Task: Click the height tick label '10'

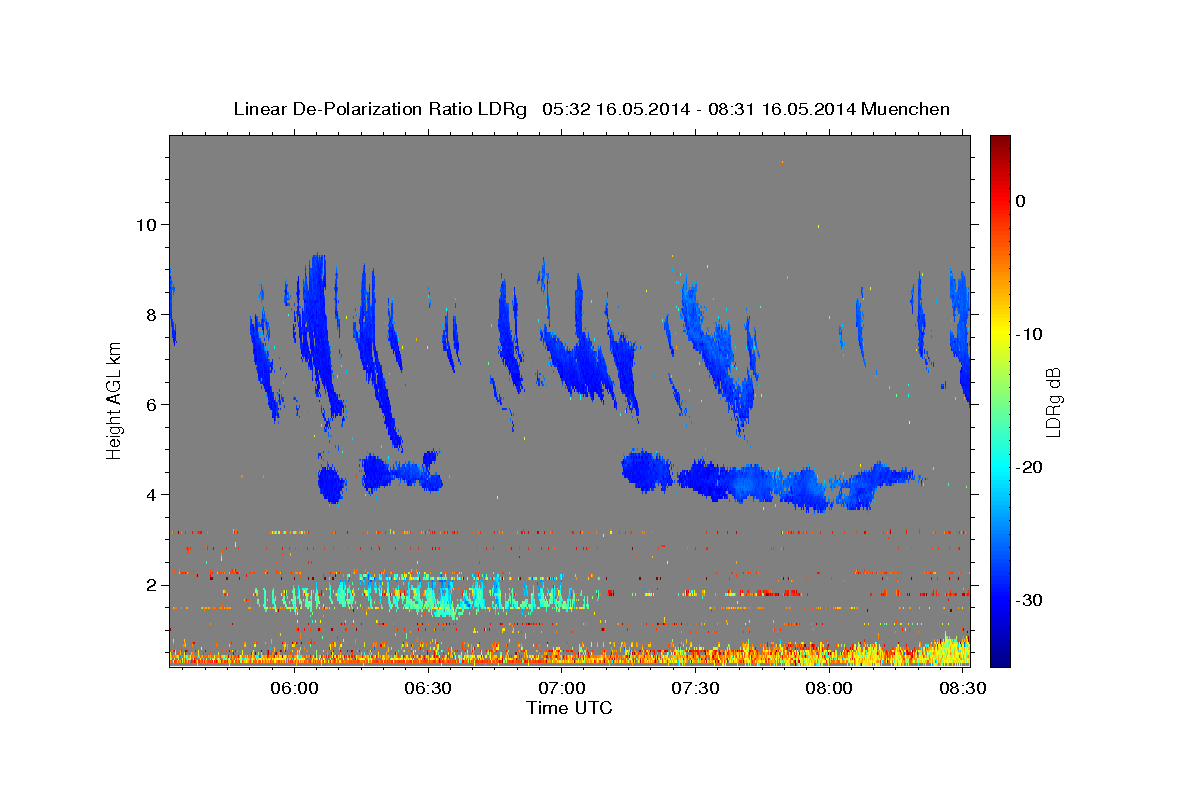Action: (x=146, y=224)
